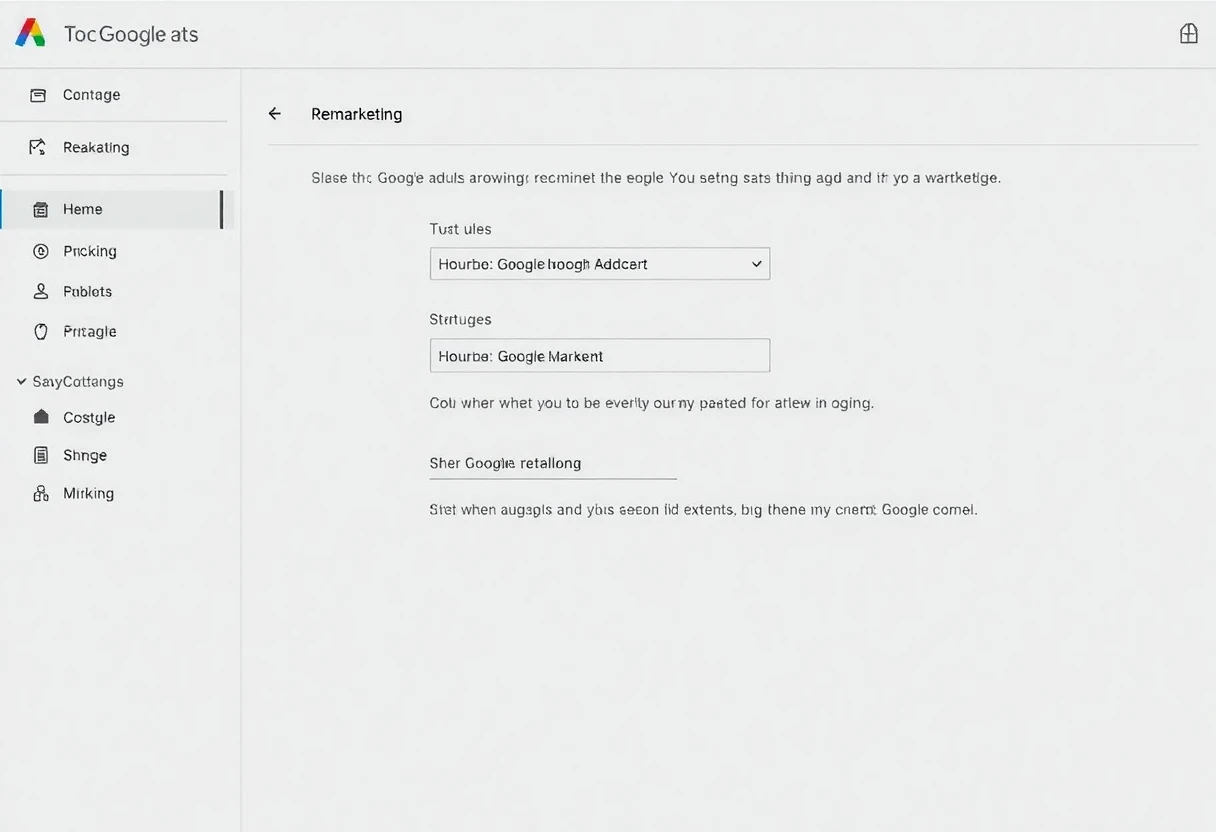The image size is (1216, 832).
Task: Click the Reakating sidebar icon
Action: point(38,147)
